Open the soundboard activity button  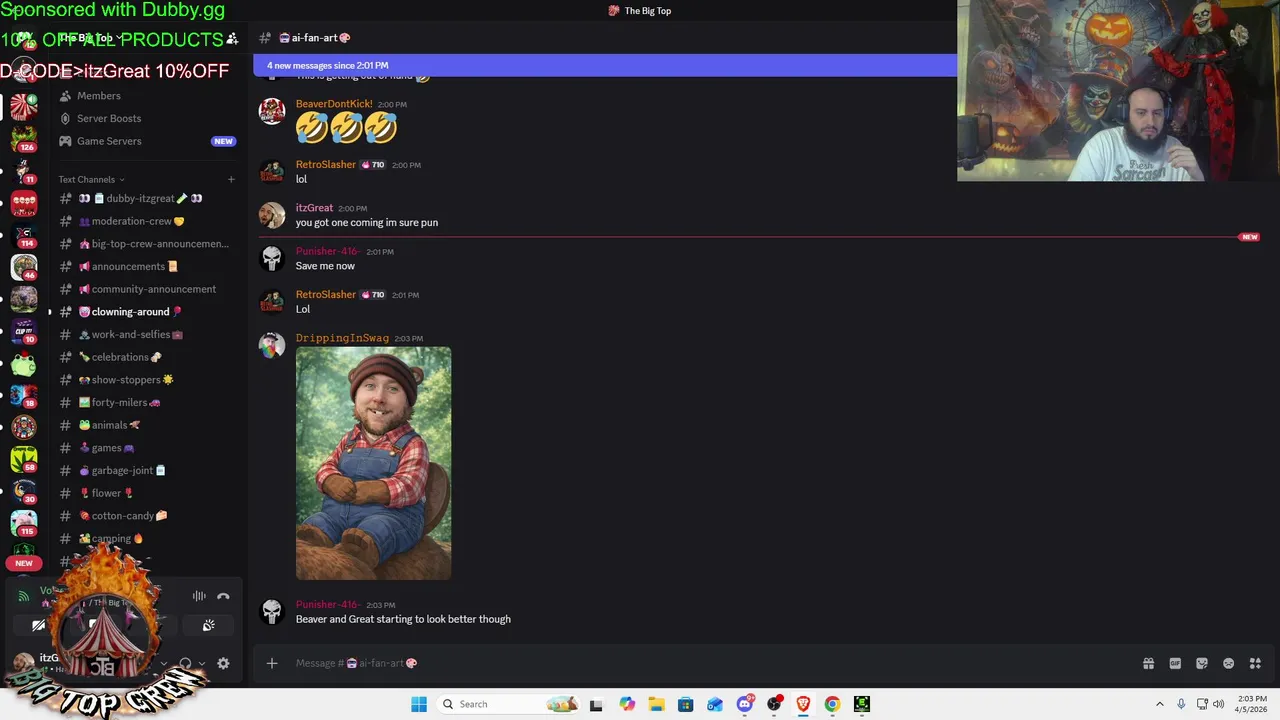208,625
